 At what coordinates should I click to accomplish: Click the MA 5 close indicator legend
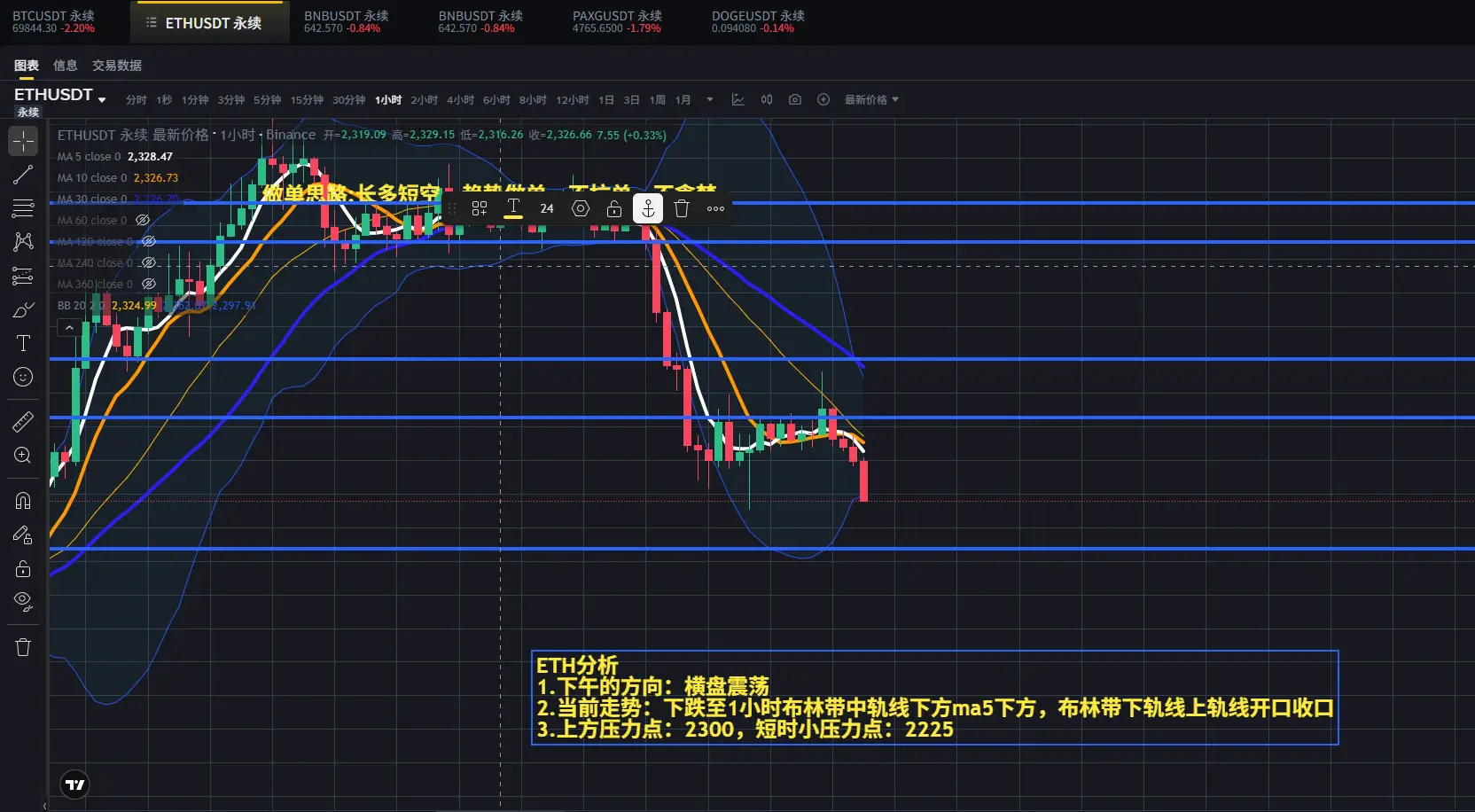coord(115,157)
